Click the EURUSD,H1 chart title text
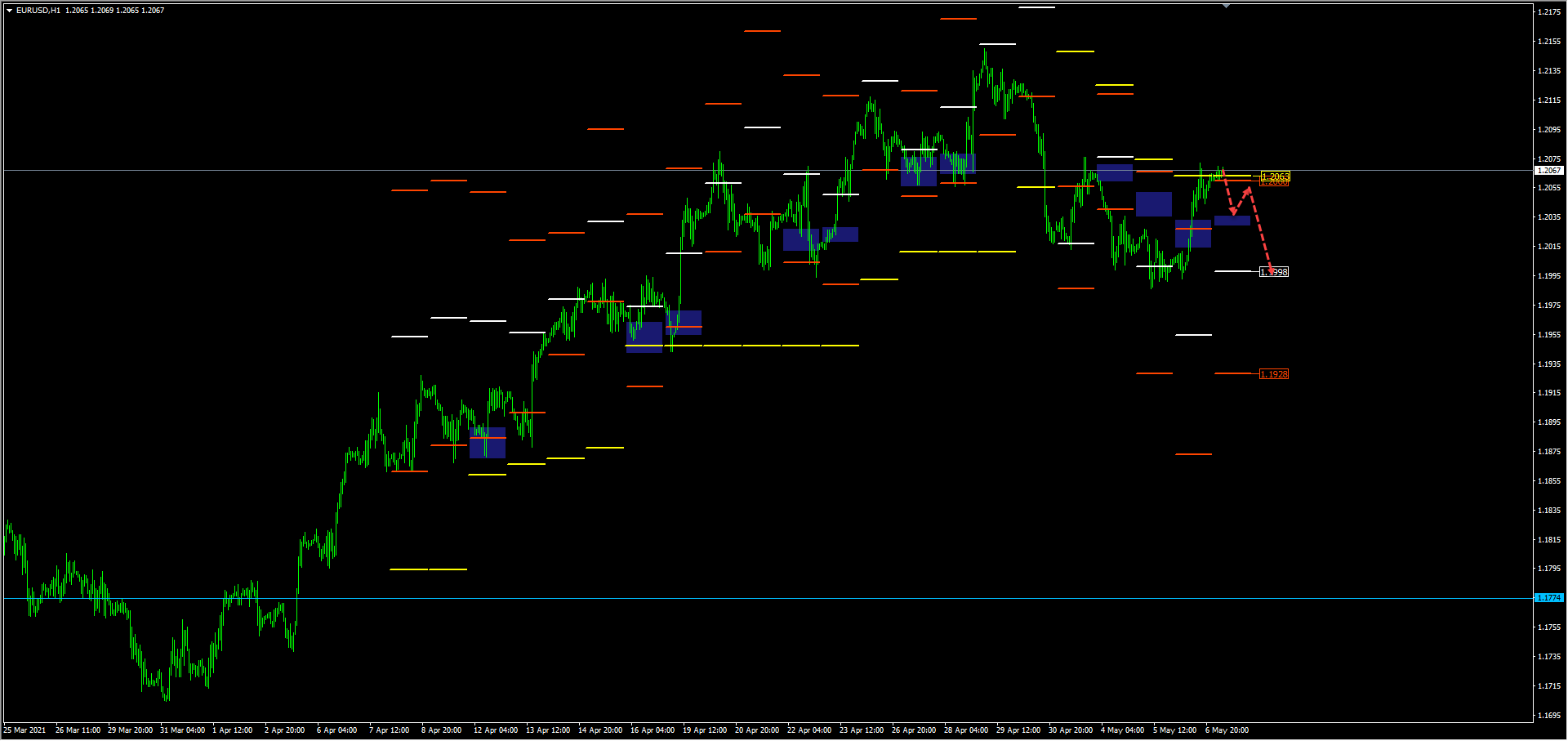This screenshot has width=1568, height=741. click(x=38, y=11)
